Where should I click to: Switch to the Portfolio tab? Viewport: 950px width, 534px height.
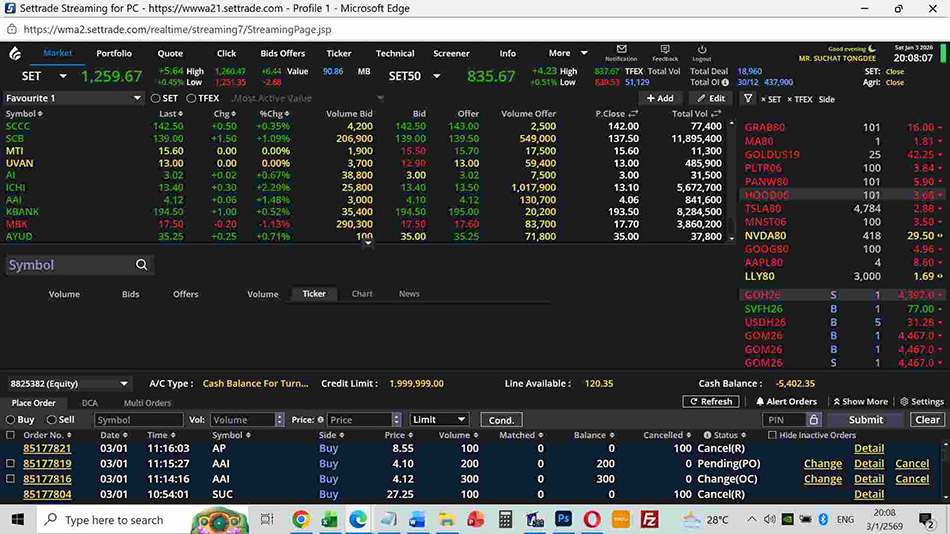(x=114, y=53)
